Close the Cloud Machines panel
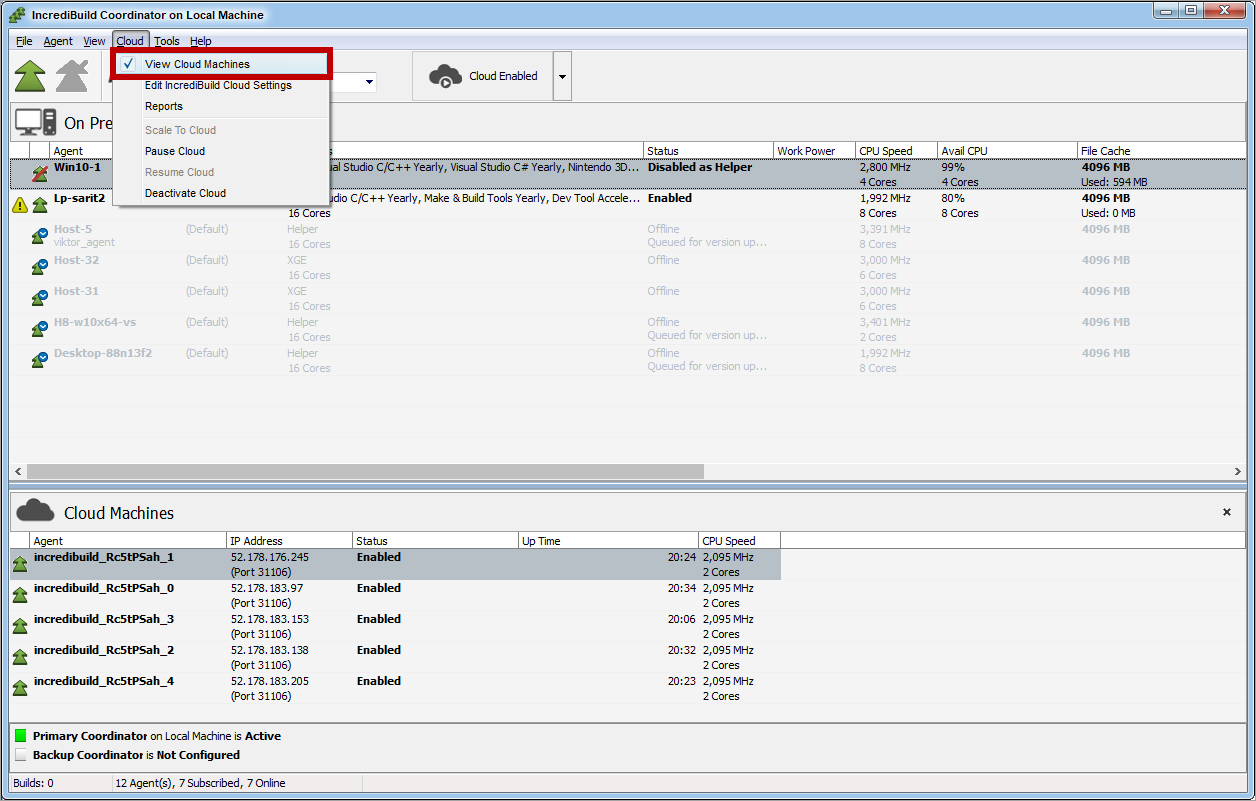The height and width of the screenshot is (801, 1256). click(1227, 512)
